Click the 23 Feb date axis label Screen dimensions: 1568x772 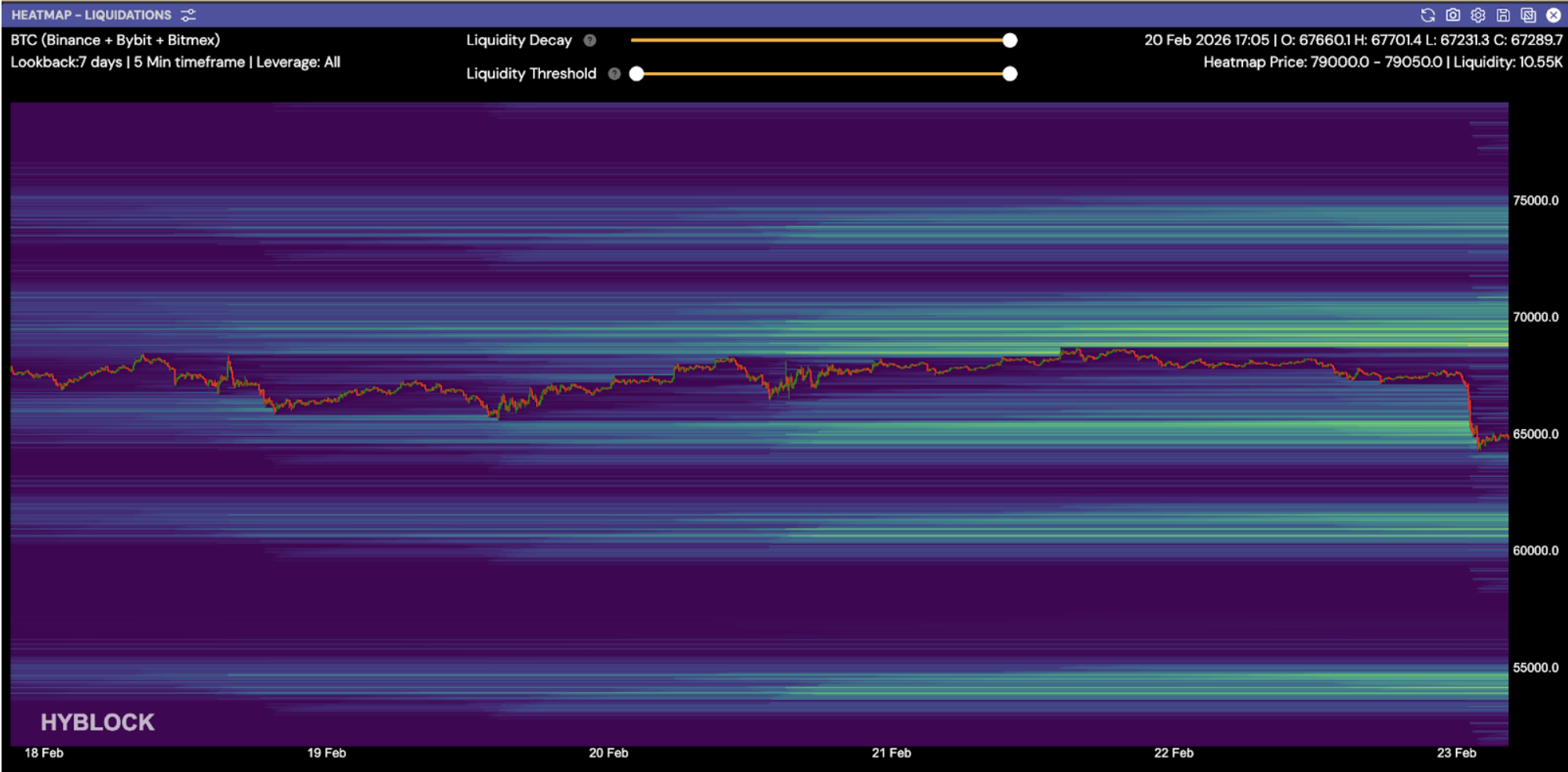[x=1457, y=753]
